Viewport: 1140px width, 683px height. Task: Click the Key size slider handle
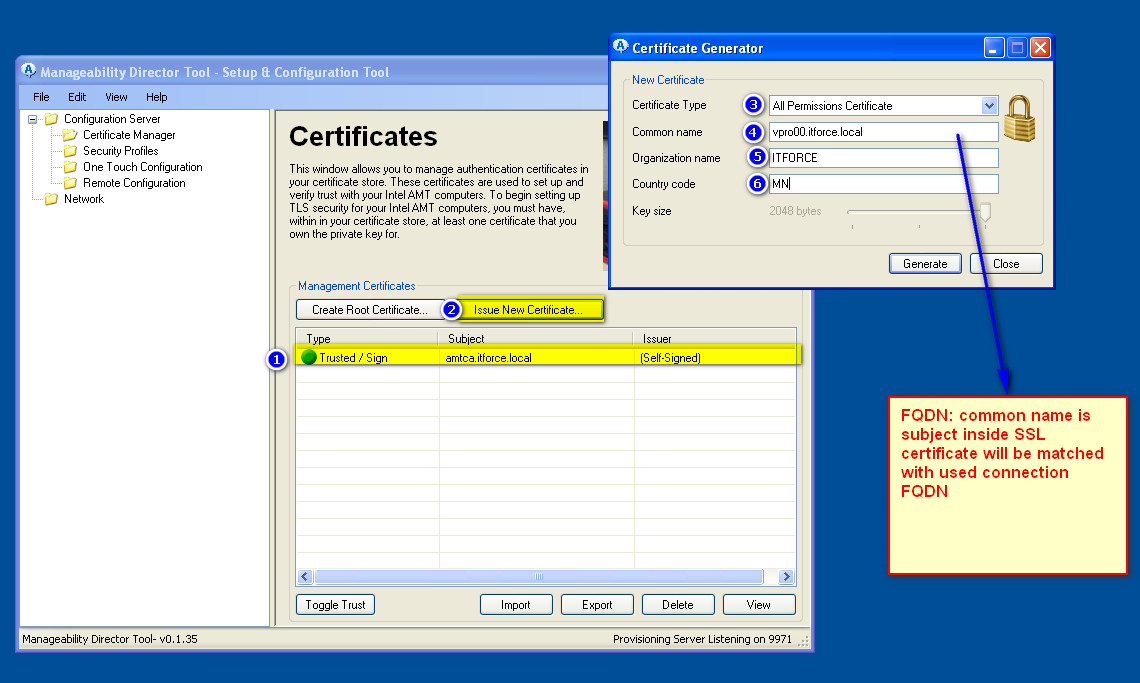pyautogui.click(x=985, y=212)
